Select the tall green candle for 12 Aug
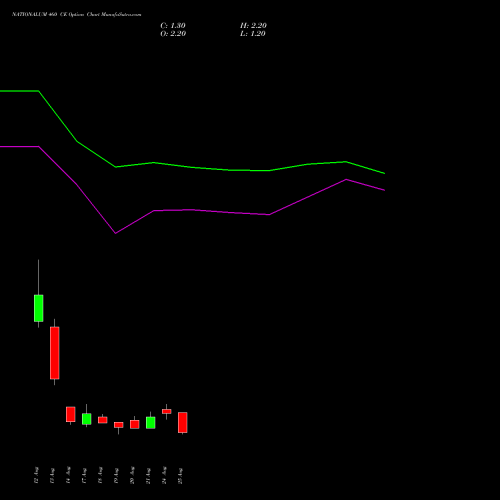This screenshot has height=500, width=500. point(39,308)
